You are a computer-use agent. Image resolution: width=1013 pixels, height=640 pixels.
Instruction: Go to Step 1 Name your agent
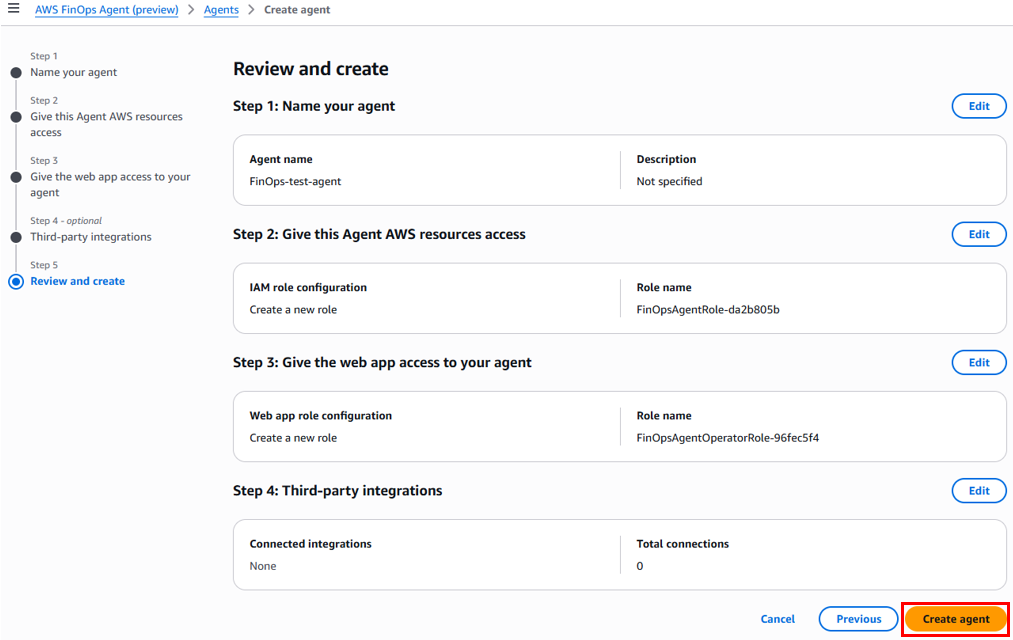pyautogui.click(x=74, y=72)
